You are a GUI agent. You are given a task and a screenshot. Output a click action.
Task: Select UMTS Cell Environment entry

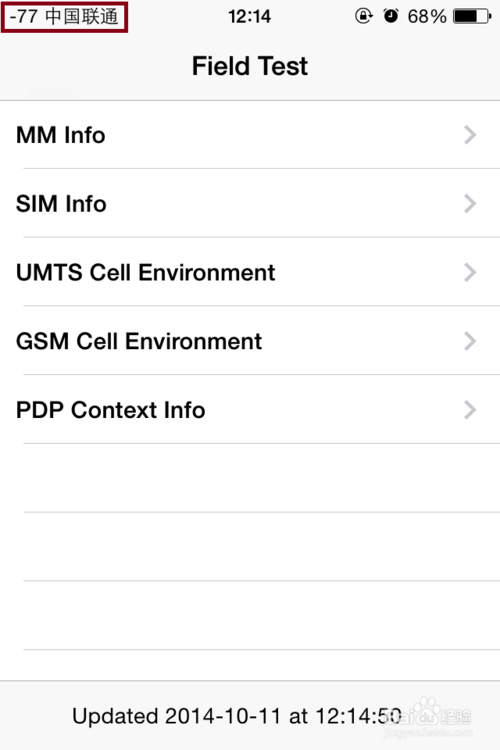[x=250, y=272]
